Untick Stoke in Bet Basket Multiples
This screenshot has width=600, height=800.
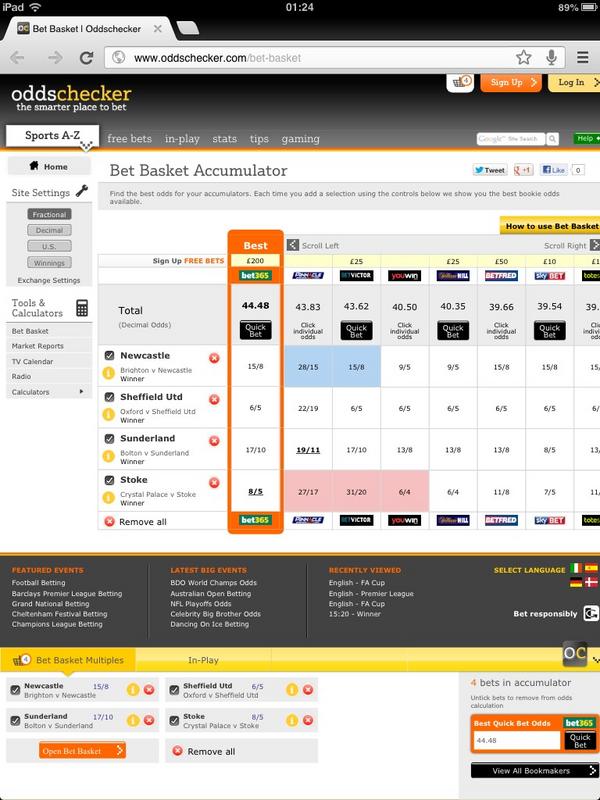pos(174,720)
